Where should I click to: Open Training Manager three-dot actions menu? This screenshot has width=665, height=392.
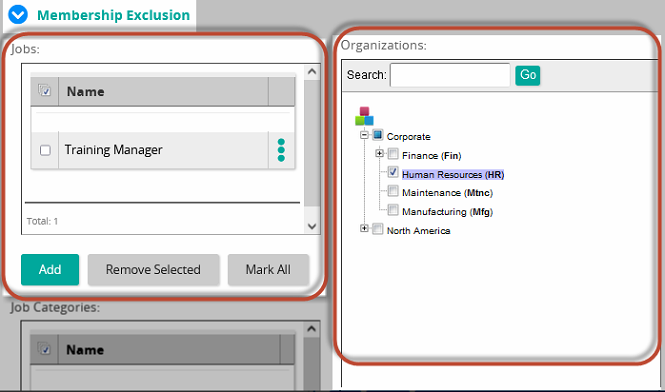[x=281, y=150]
